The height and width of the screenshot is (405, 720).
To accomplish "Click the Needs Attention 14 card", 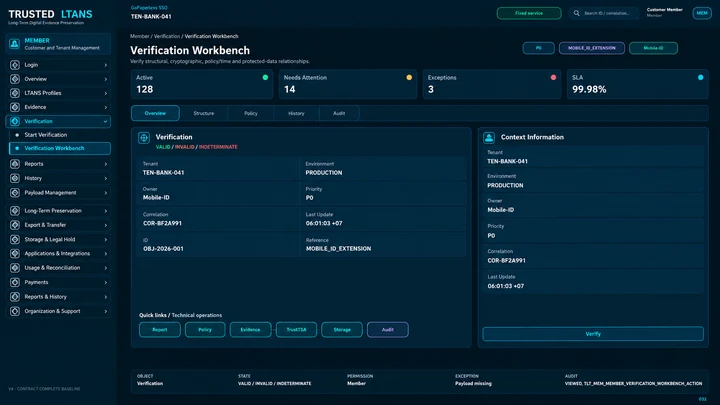I will tap(348, 84).
